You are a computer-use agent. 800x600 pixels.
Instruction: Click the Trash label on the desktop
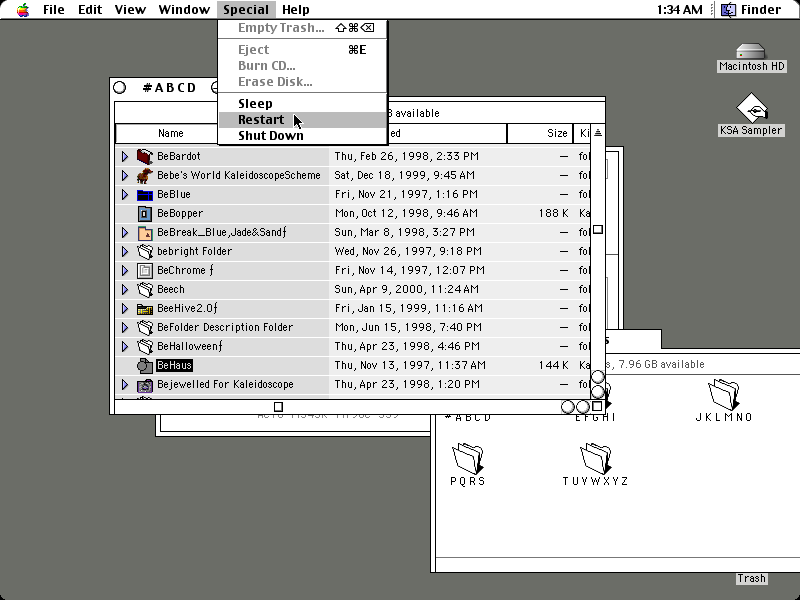point(752,578)
